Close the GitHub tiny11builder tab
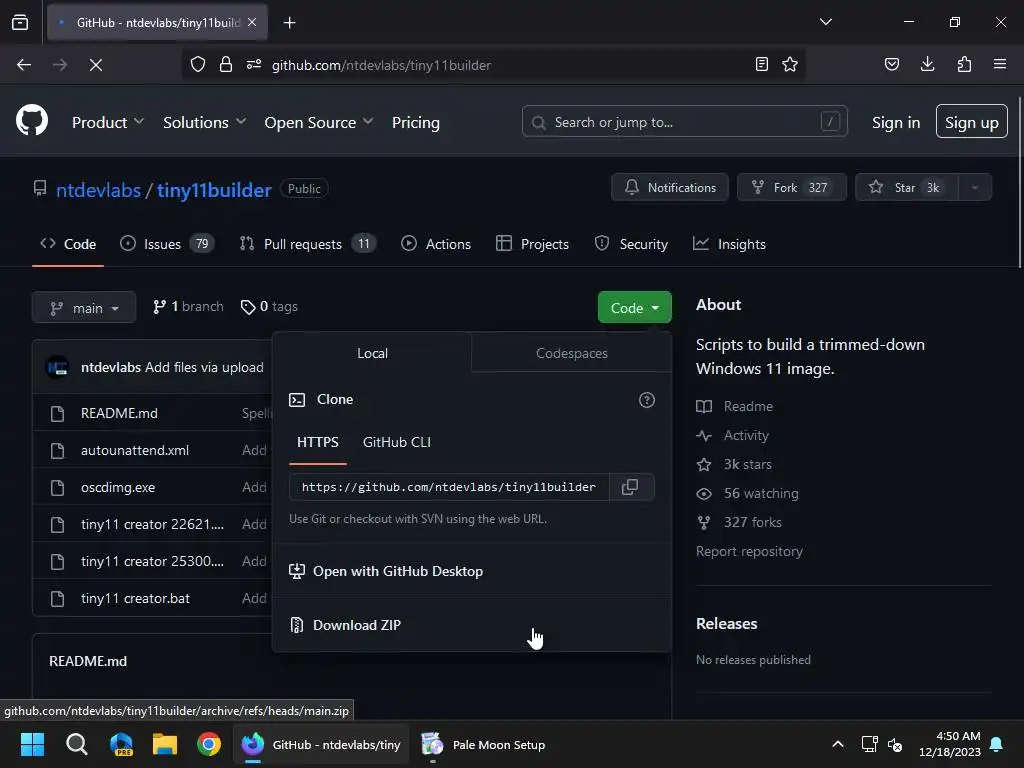 point(252,22)
